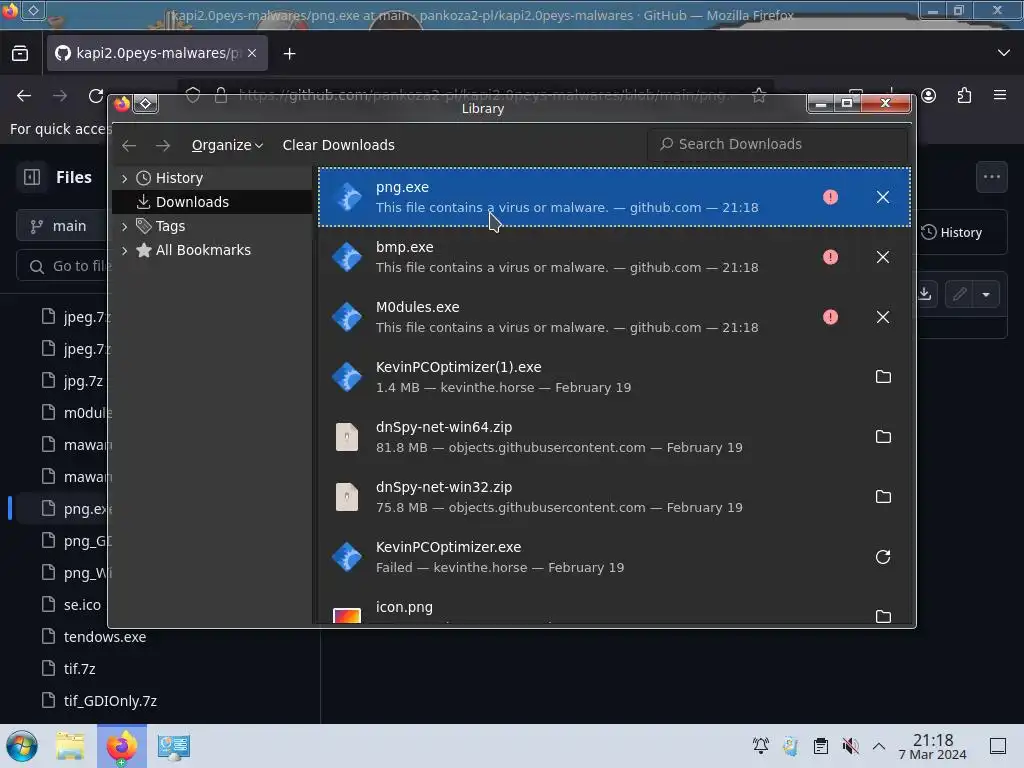Open containing folder for dnSpy-net-win64.zip

[883, 437]
